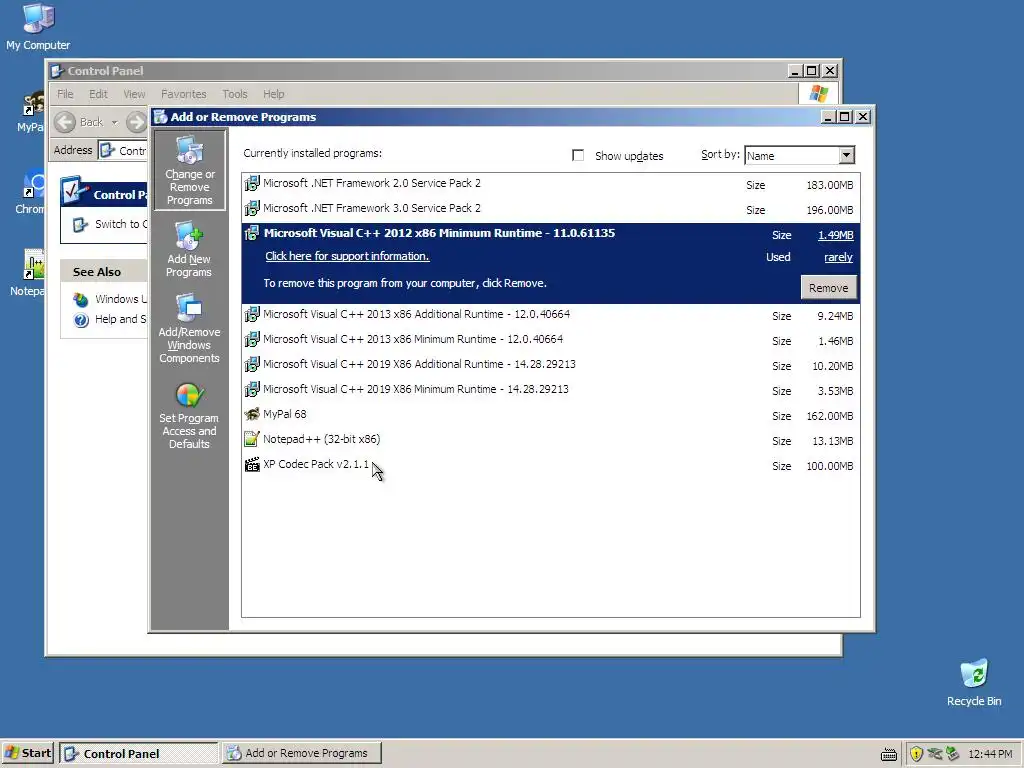
Task: Select the MyPal 68 entry
Action: click(x=551, y=415)
